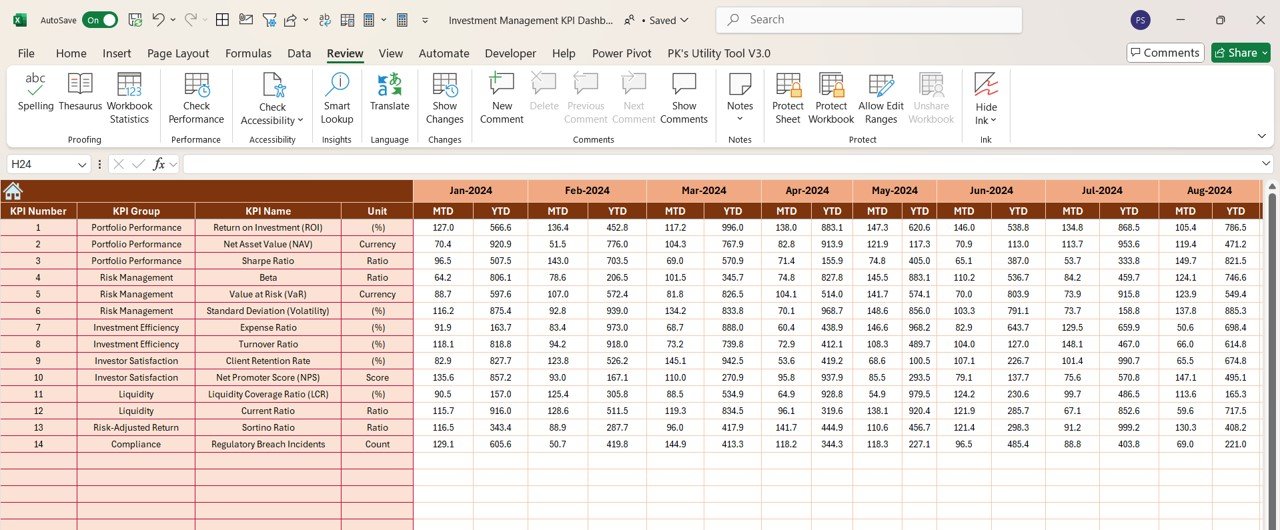Open the Share button dropdown
This screenshot has height=530, width=1280.
pyautogui.click(x=1265, y=53)
